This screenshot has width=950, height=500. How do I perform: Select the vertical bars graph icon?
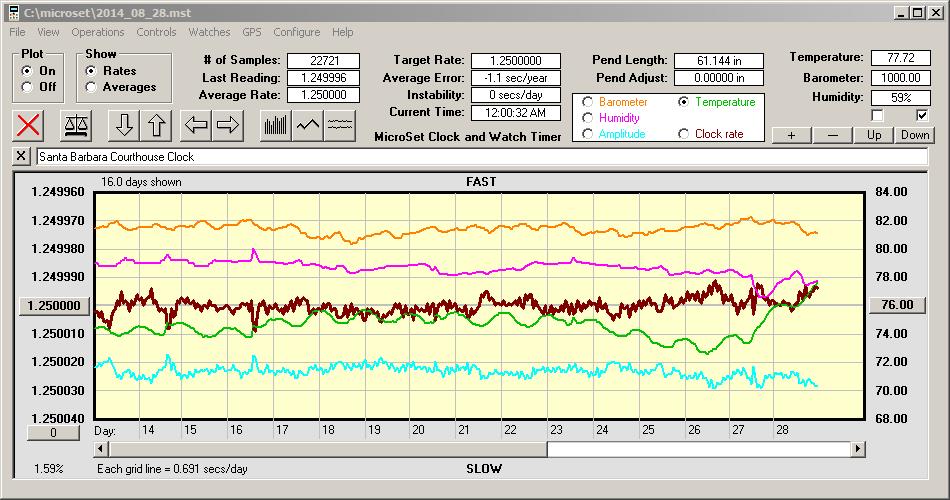click(x=275, y=125)
